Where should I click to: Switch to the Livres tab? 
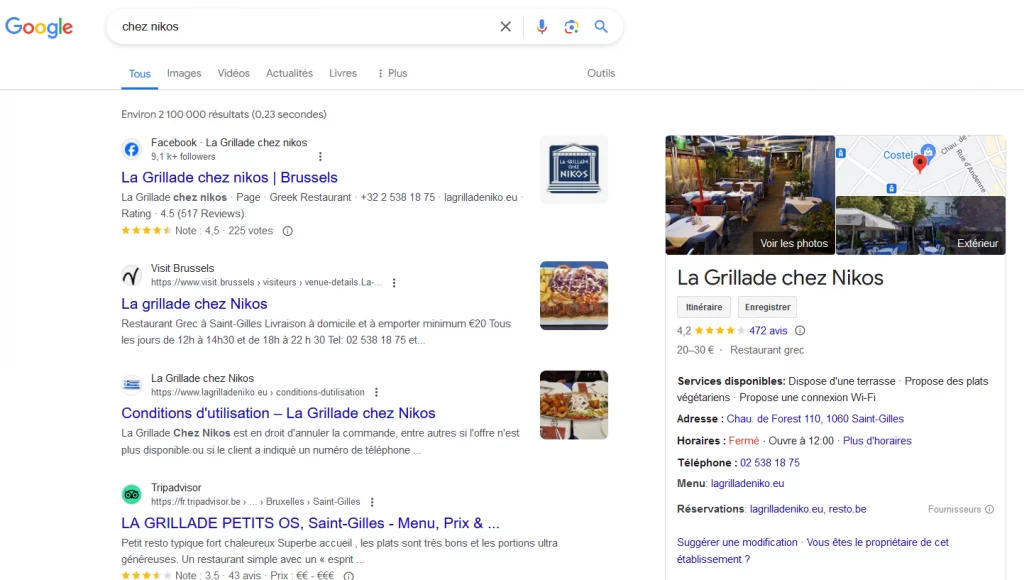coord(343,73)
